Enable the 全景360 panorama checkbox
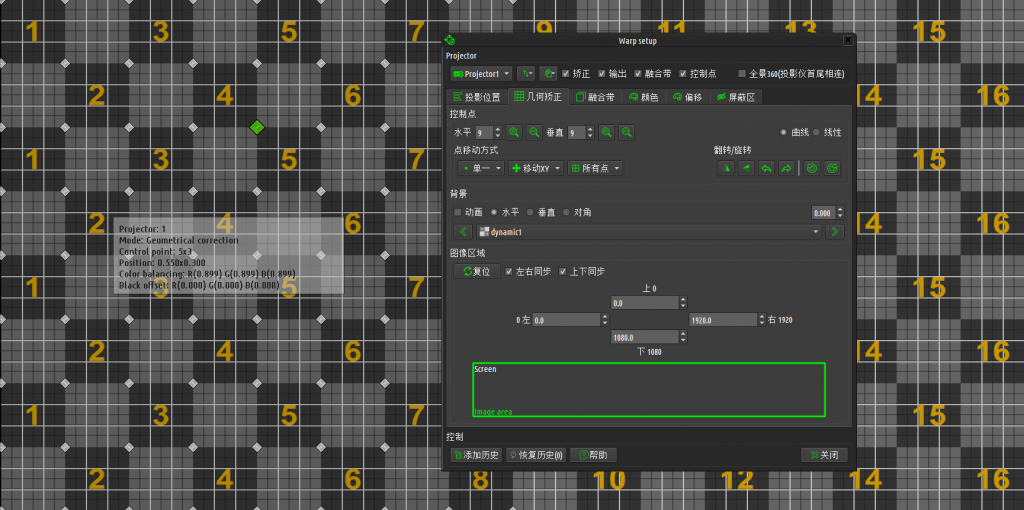Image resolution: width=1024 pixels, height=510 pixels. click(x=742, y=74)
